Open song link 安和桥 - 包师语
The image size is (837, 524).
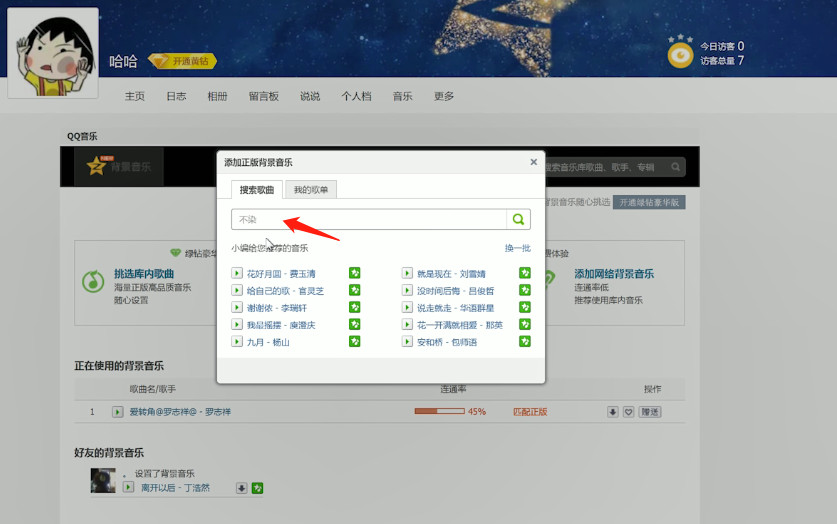point(447,342)
